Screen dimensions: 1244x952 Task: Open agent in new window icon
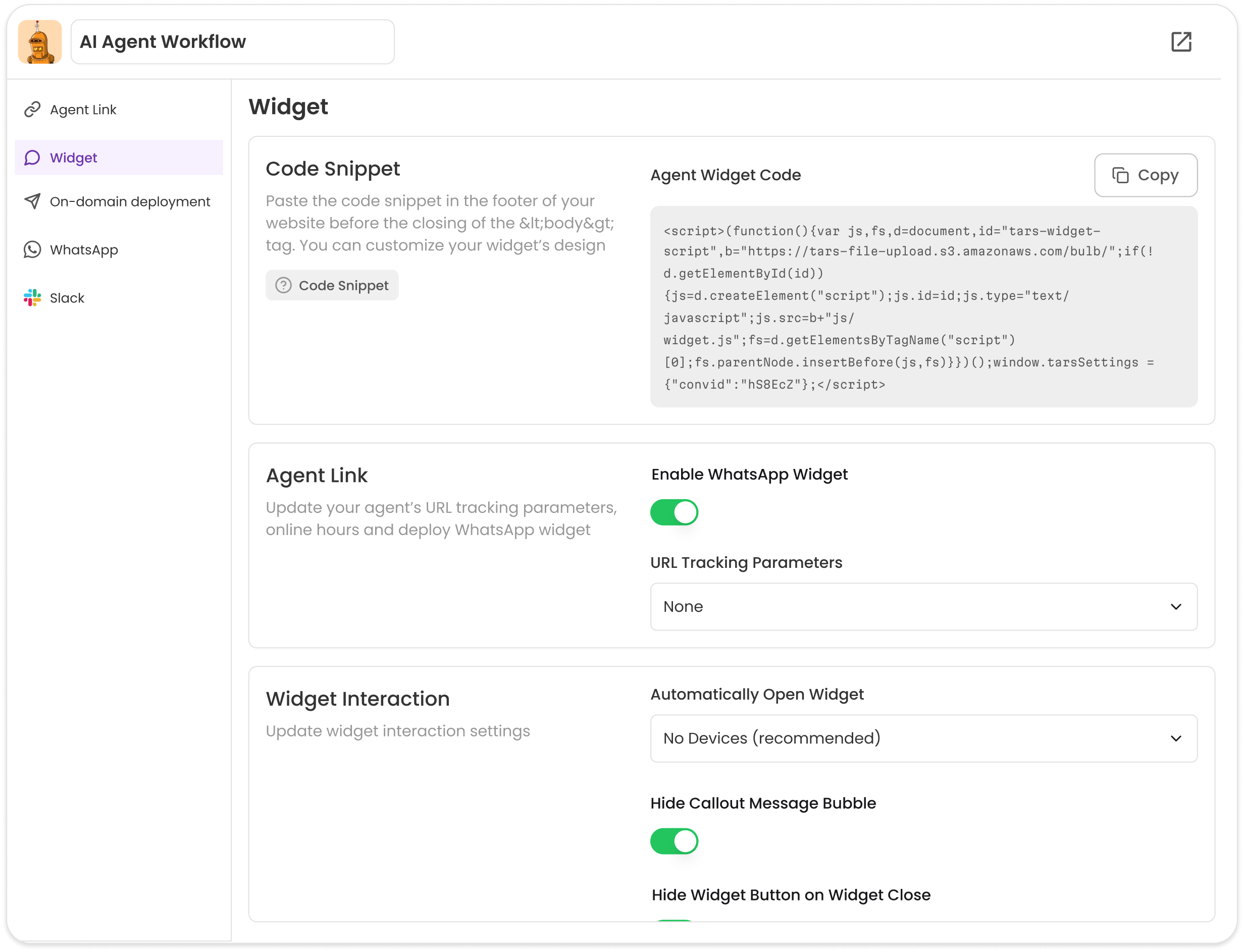1181,42
